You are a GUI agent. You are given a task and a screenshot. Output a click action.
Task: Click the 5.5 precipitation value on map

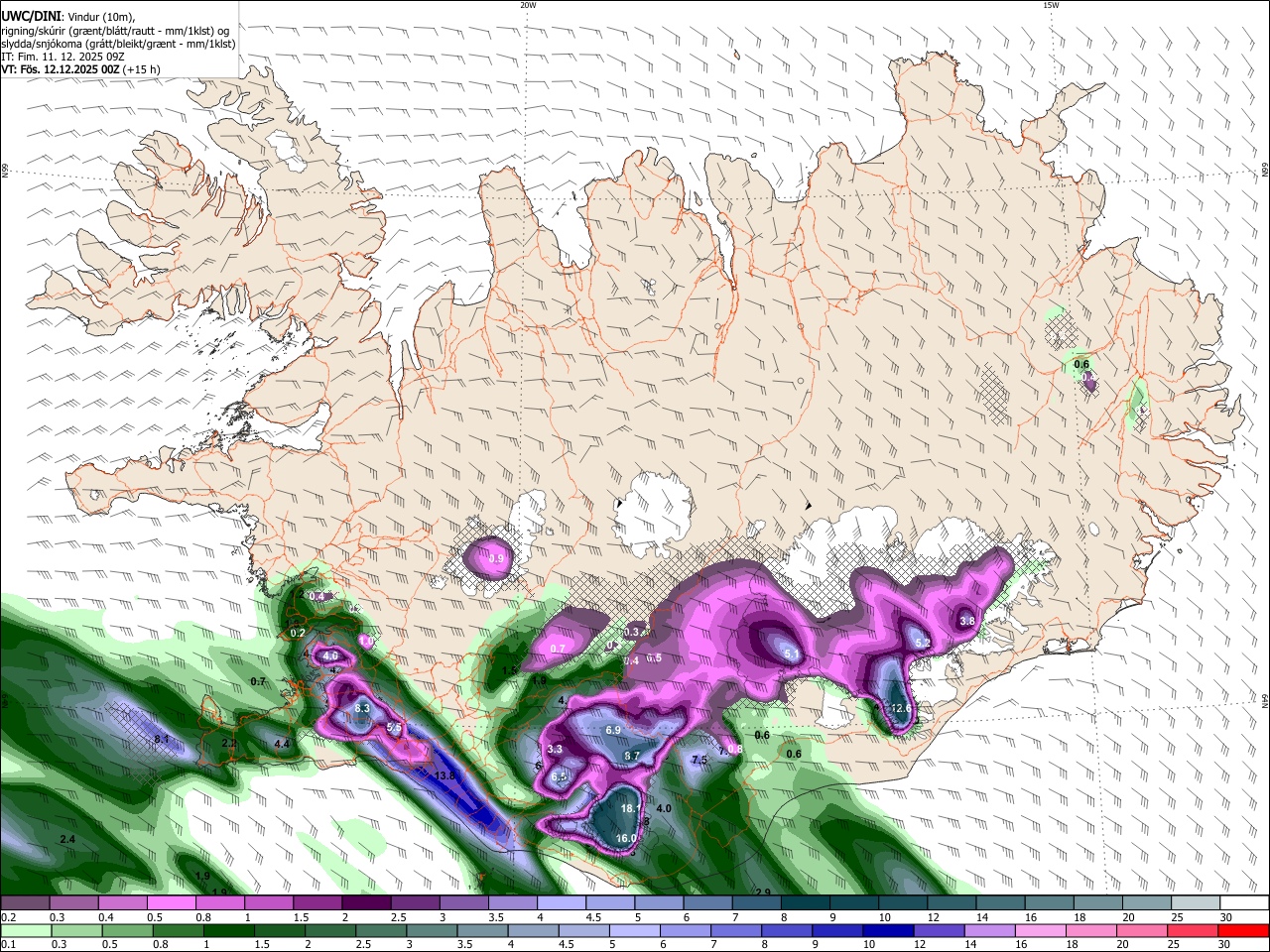point(394,728)
